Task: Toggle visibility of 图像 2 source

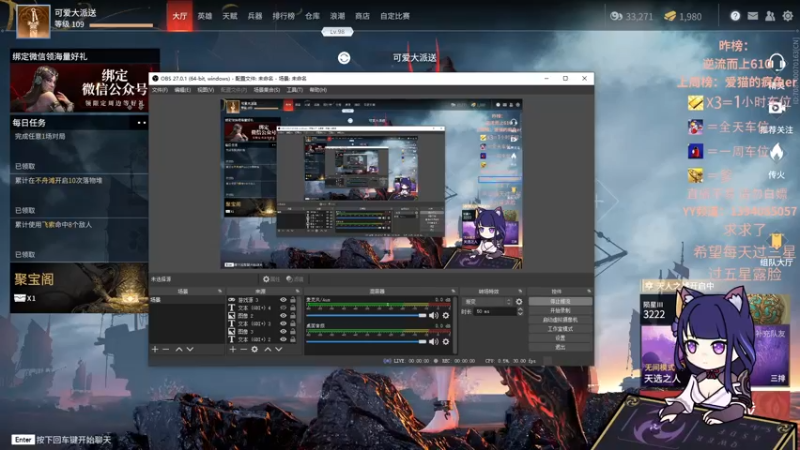Action: (x=283, y=316)
